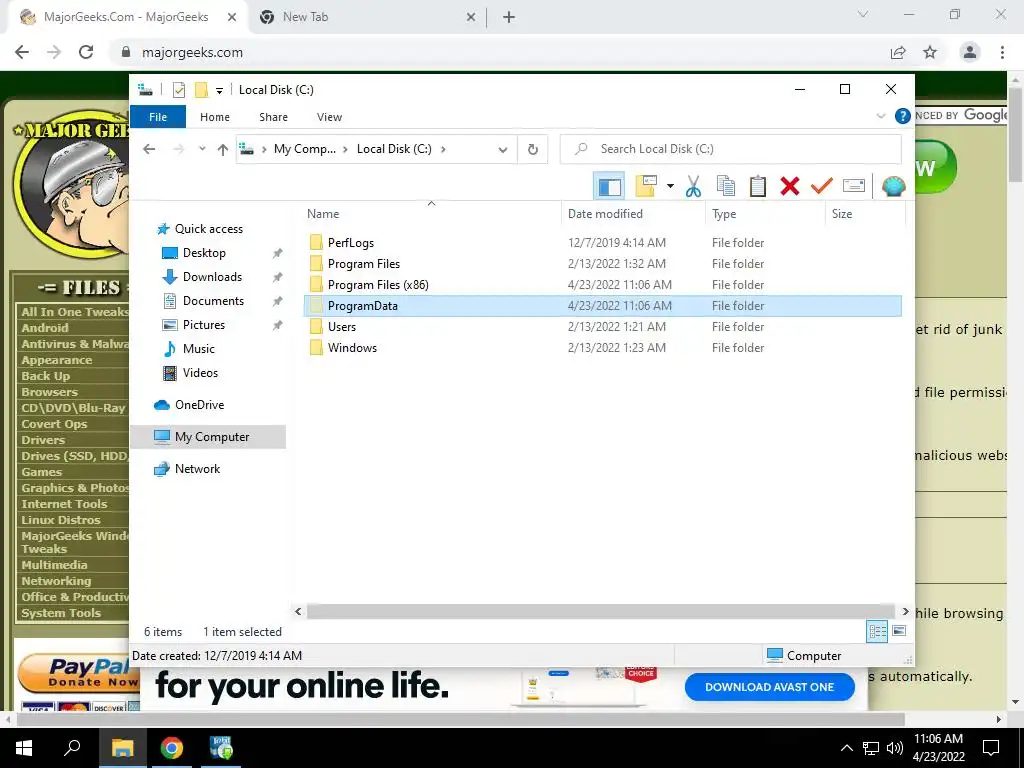Screen dimensions: 1024x768
Task: Select the Users folder
Action: click(x=342, y=327)
